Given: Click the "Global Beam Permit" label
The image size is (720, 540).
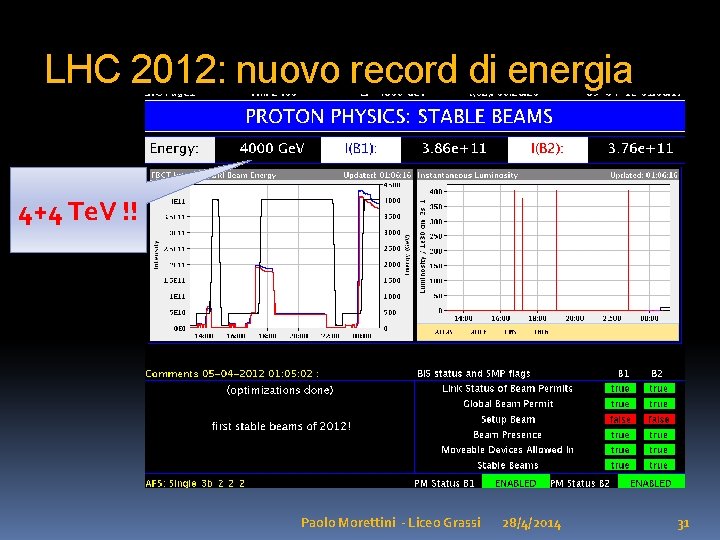Looking at the screenshot, I should tap(508, 404).
